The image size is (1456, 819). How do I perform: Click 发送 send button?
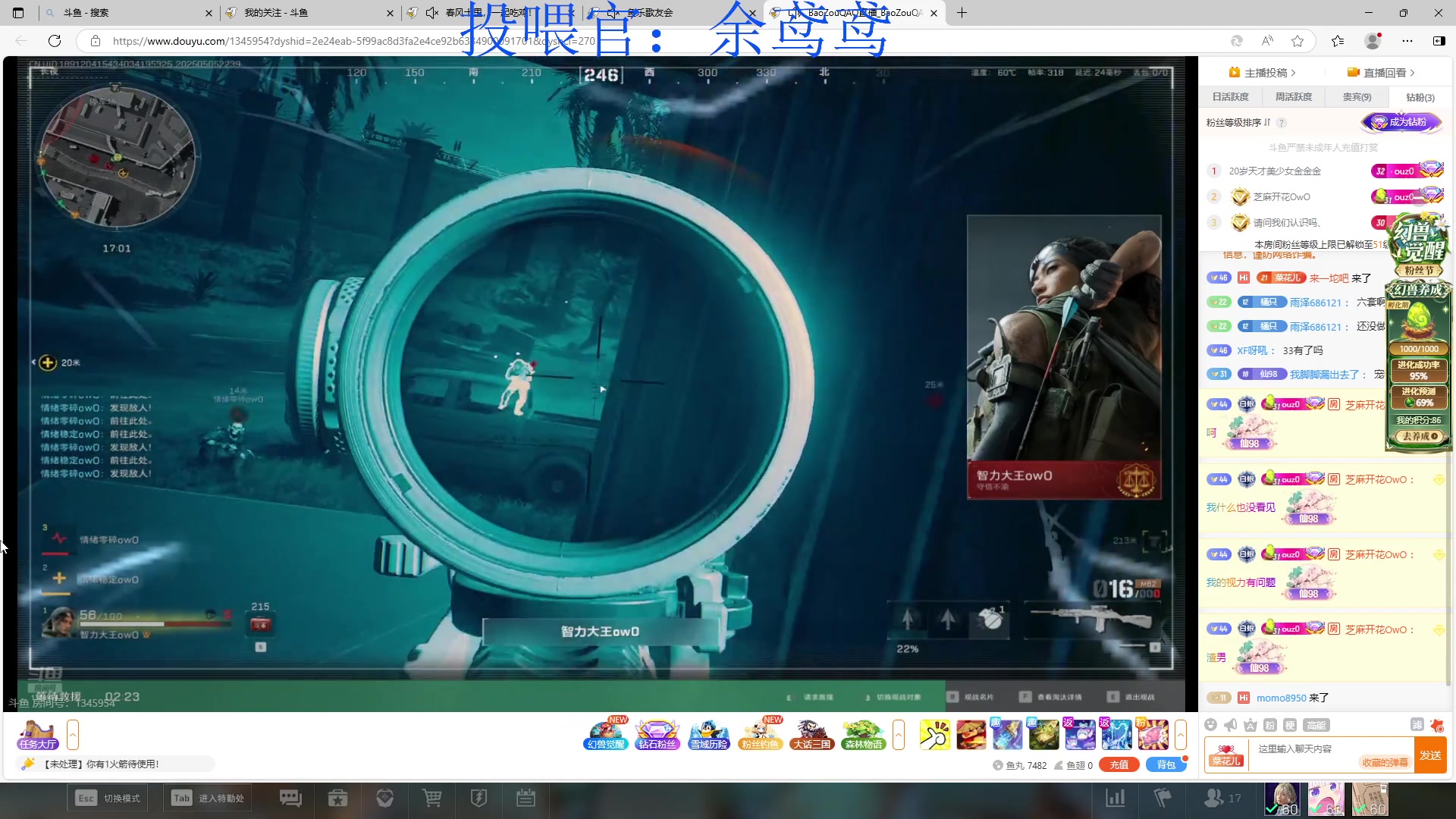(x=1430, y=755)
